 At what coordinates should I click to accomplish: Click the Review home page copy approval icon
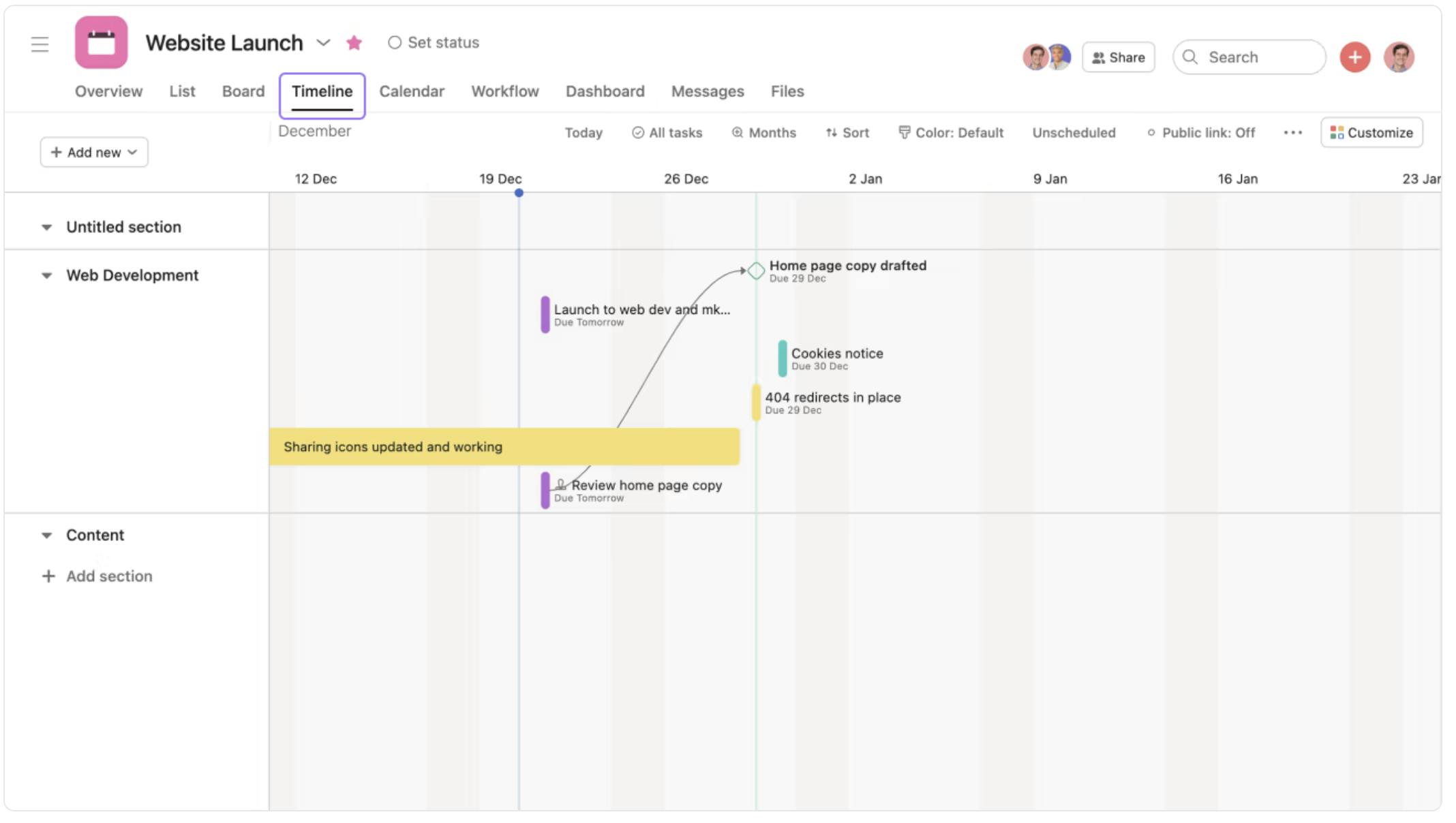click(x=560, y=485)
